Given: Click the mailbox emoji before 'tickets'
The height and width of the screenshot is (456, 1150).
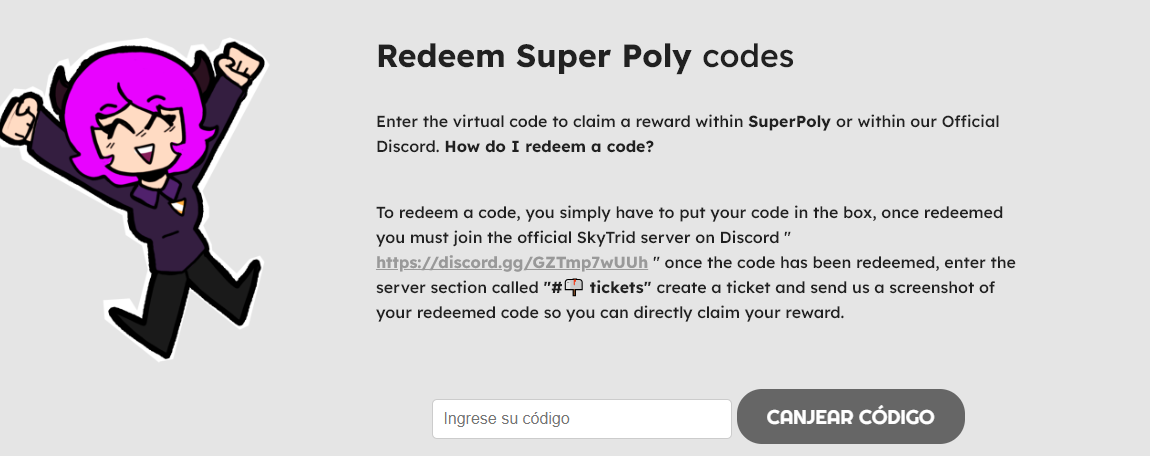Looking at the screenshot, I should click(x=574, y=287).
